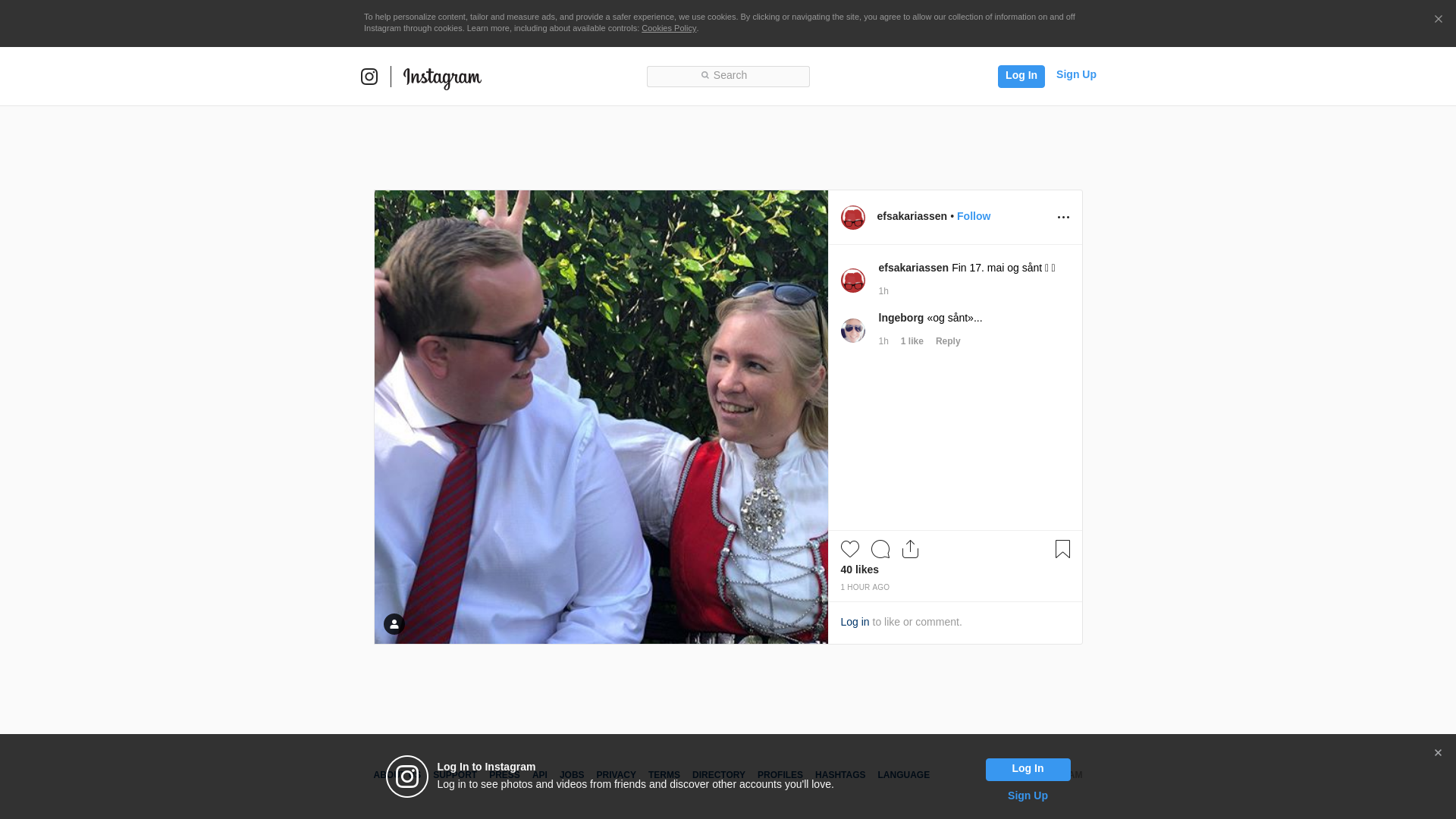
Task: Close the bottom login banner
Action: pyautogui.click(x=1438, y=753)
